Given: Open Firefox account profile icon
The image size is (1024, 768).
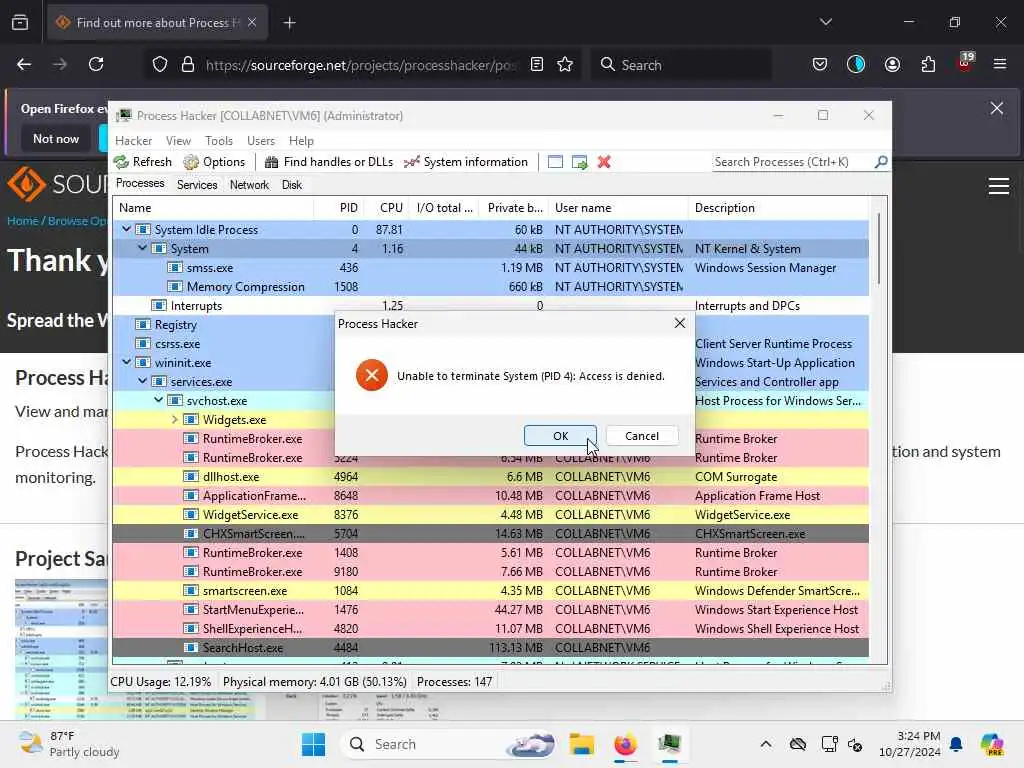Looking at the screenshot, I should click(x=892, y=64).
